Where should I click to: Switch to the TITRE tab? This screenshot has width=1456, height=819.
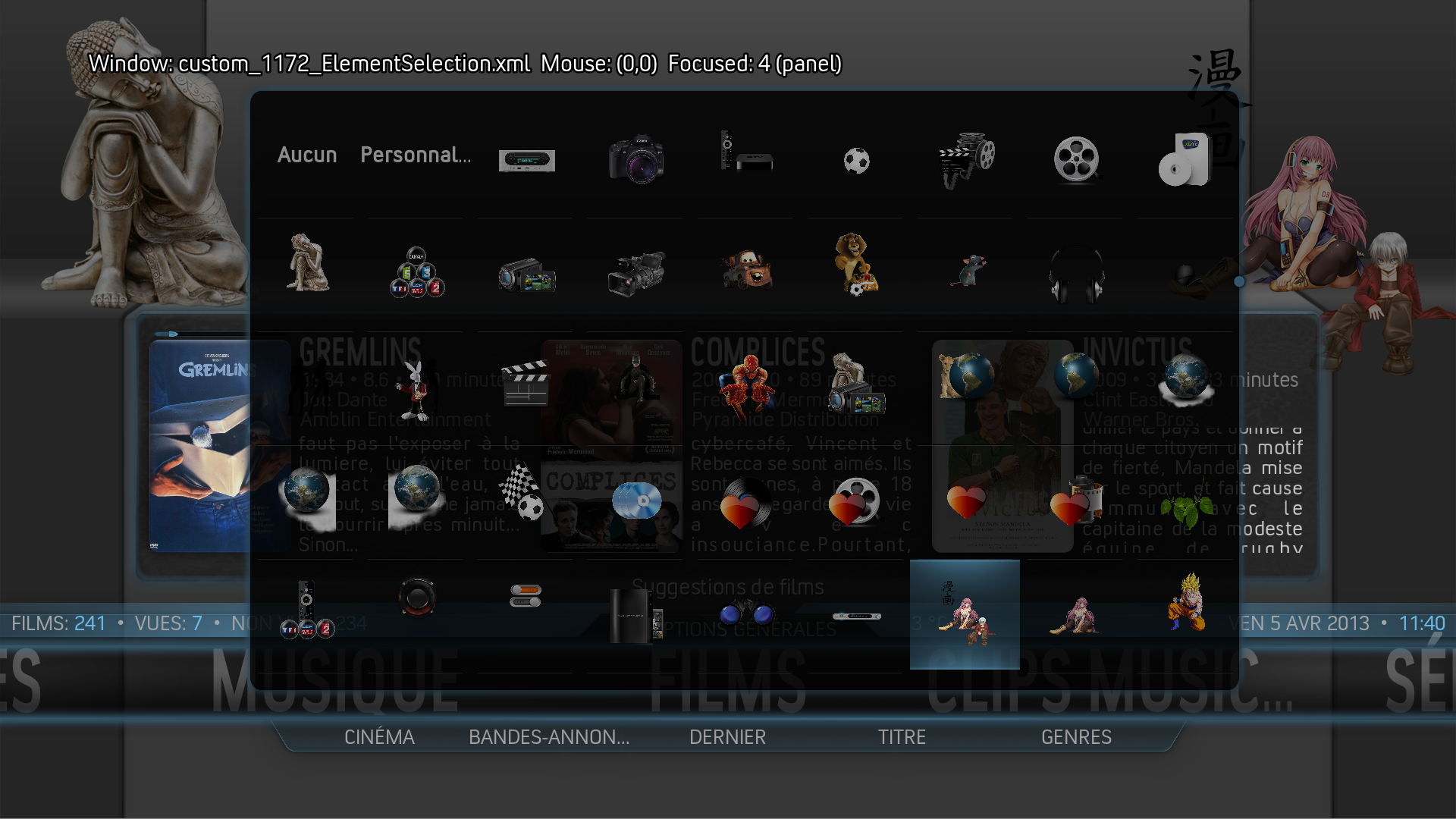[902, 737]
